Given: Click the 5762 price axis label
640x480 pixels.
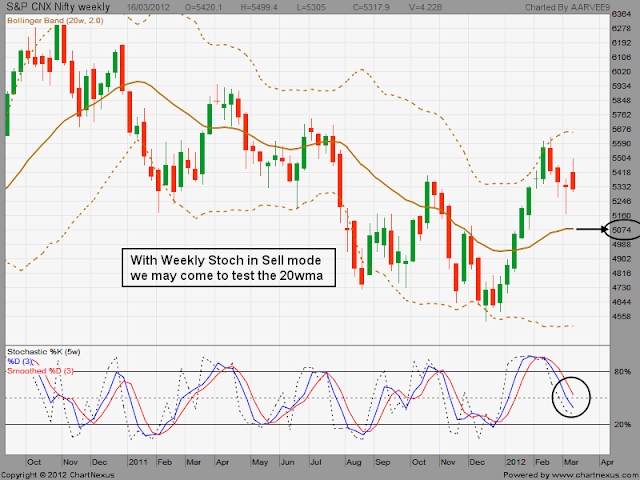Looking at the screenshot, I should (621, 115).
